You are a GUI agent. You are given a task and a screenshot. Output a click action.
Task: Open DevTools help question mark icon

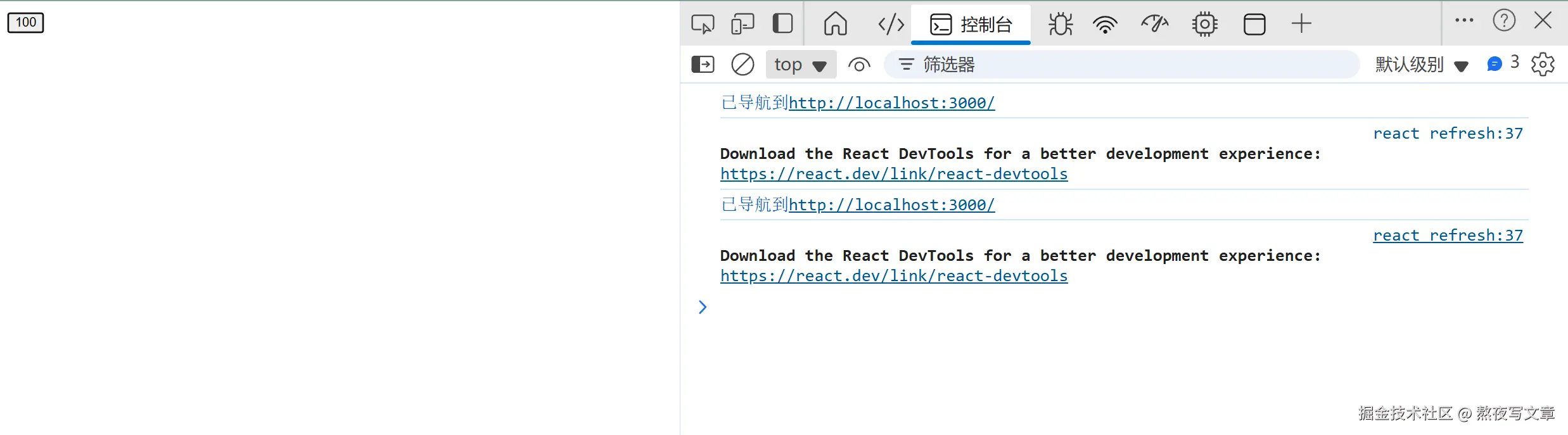(x=1504, y=20)
